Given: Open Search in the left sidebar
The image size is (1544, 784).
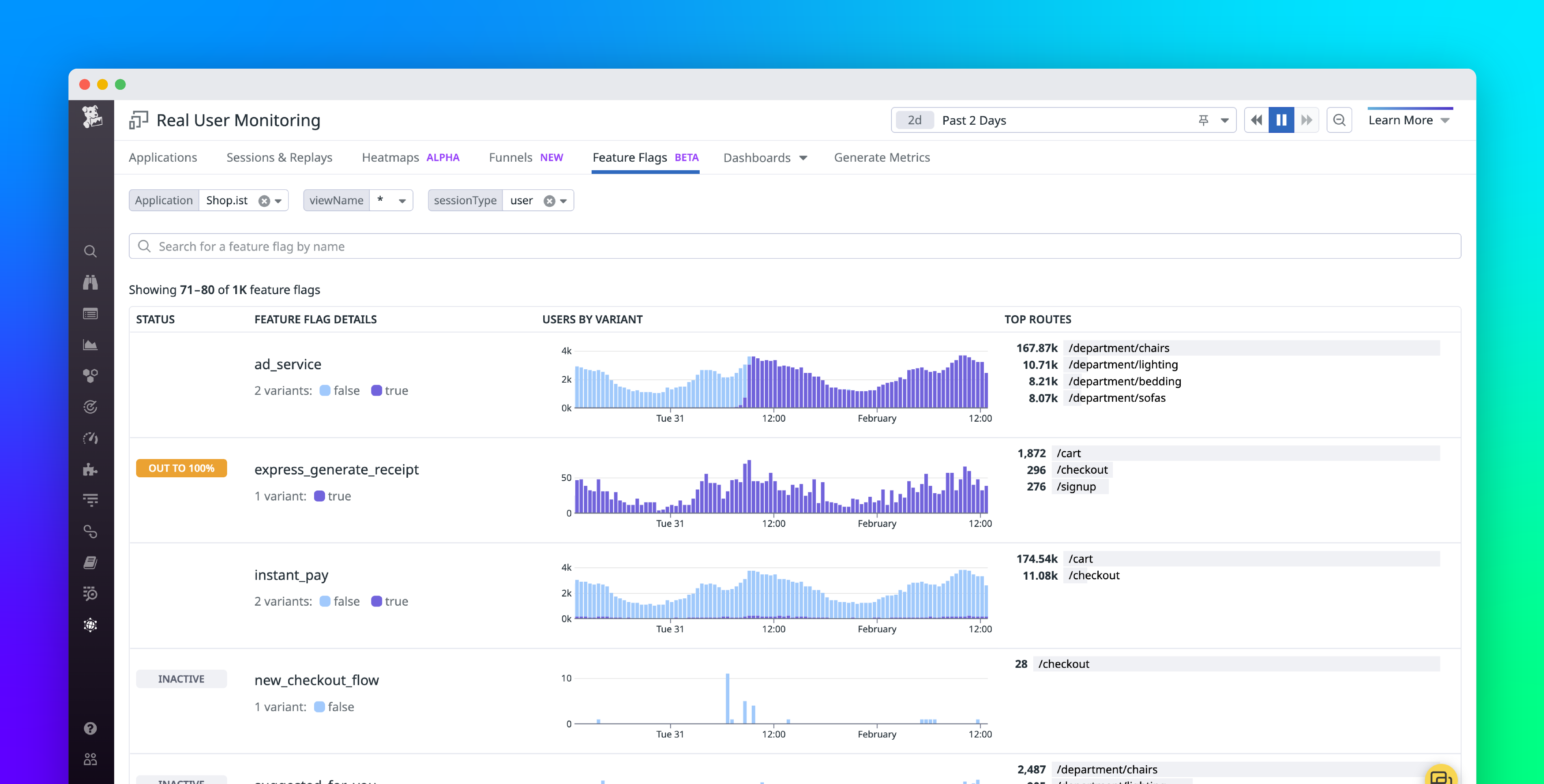Looking at the screenshot, I should point(91,251).
